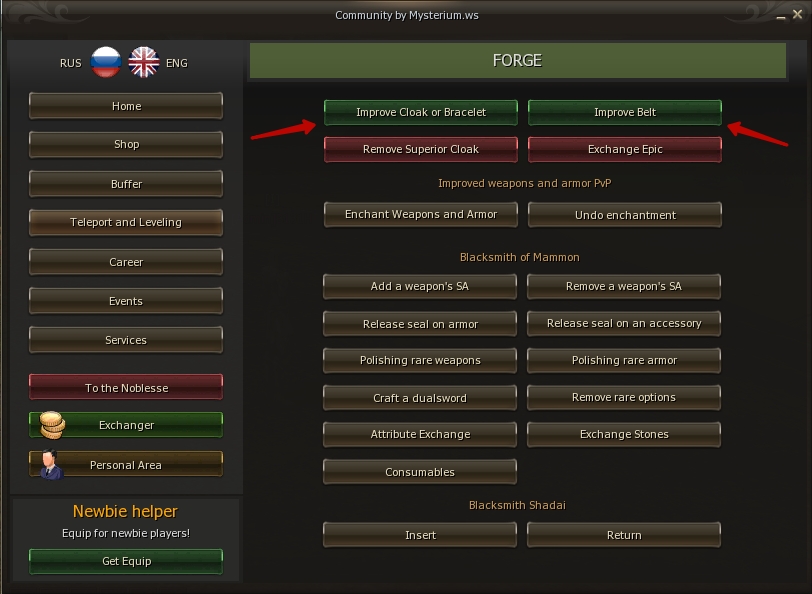The image size is (812, 594).
Task: Open the Attribute Exchange option
Action: 420,435
